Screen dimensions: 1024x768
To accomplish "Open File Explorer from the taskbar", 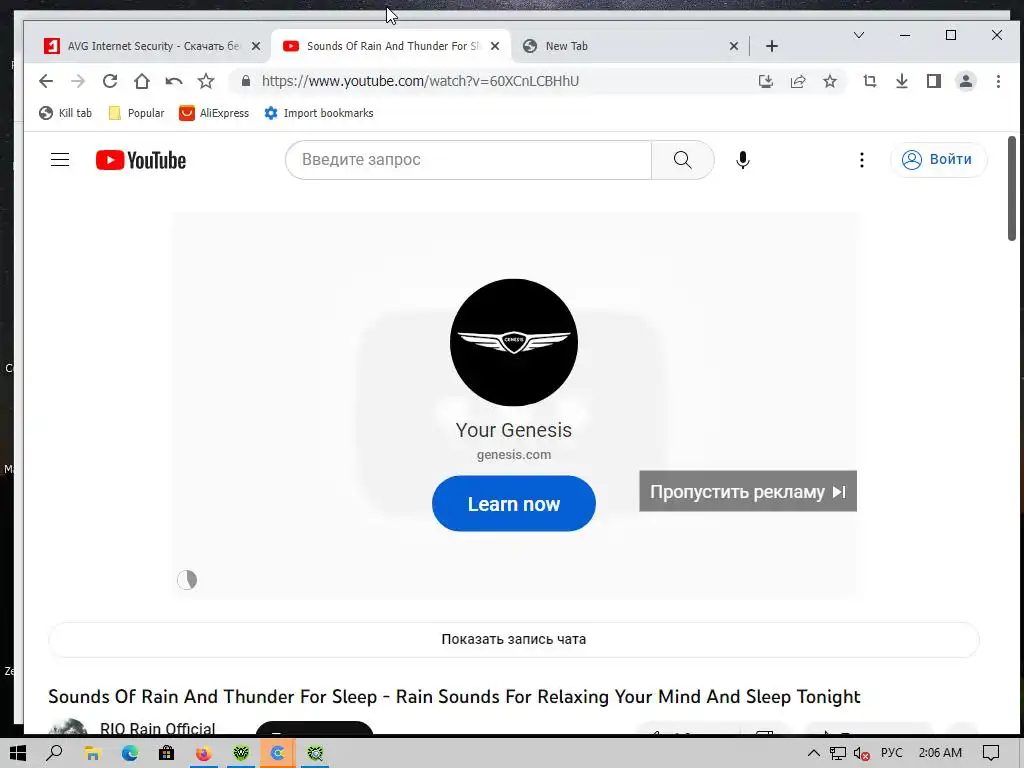I will tap(92, 753).
